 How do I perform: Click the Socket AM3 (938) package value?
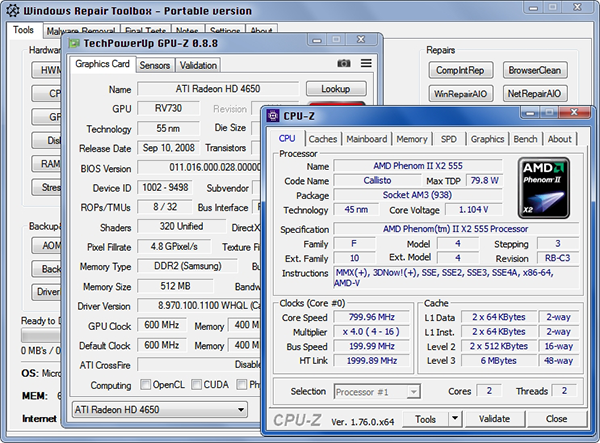pos(418,195)
